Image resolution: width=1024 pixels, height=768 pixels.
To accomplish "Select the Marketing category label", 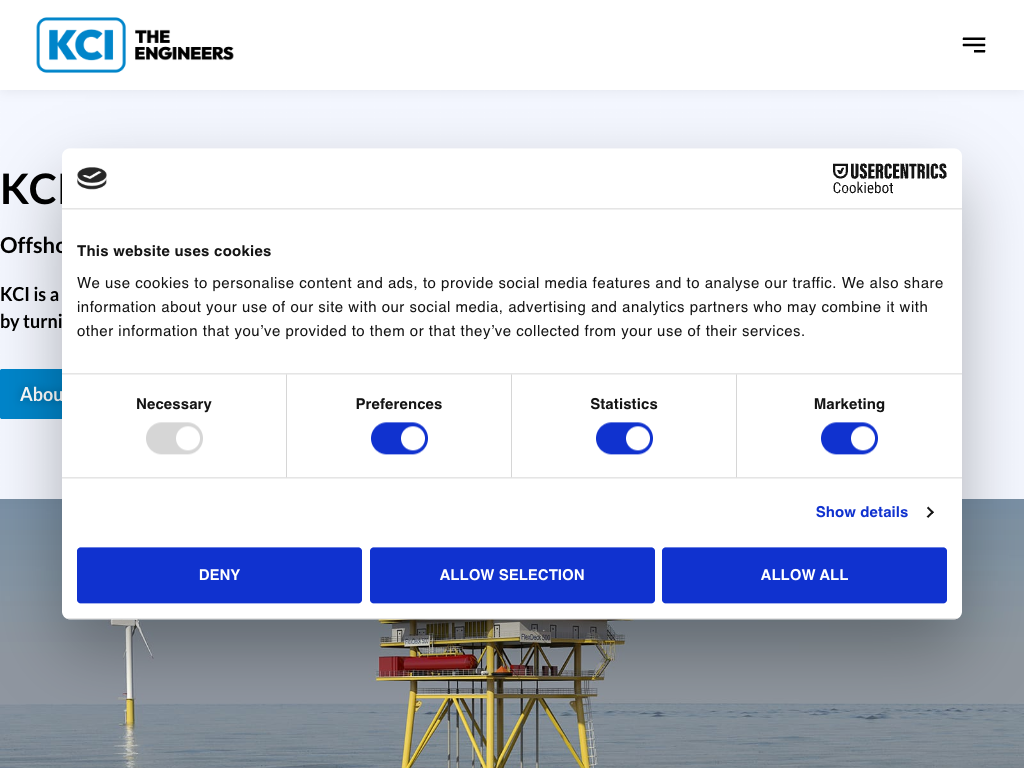I will (849, 404).
